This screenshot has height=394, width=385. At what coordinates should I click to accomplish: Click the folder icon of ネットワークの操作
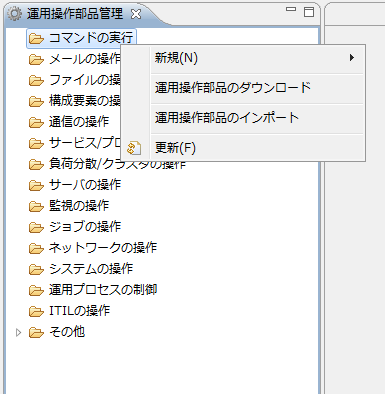coord(36,249)
